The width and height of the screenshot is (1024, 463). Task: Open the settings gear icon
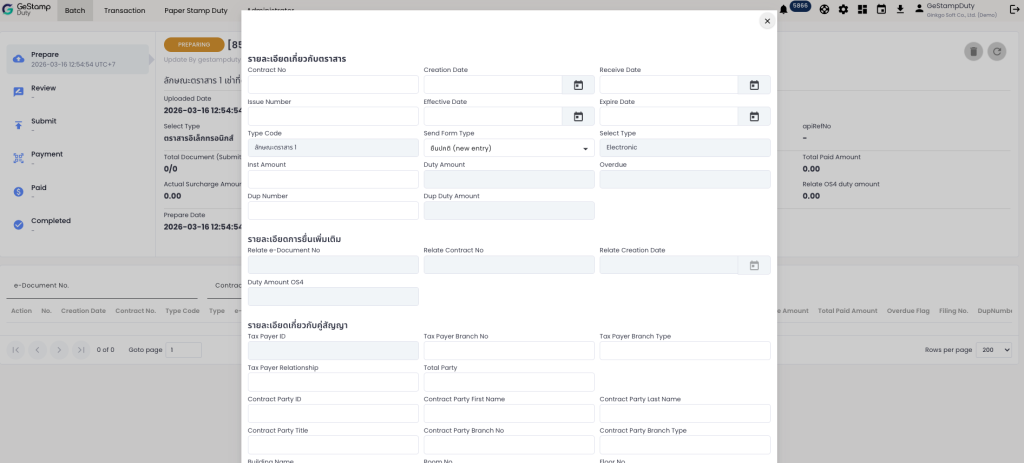click(843, 9)
